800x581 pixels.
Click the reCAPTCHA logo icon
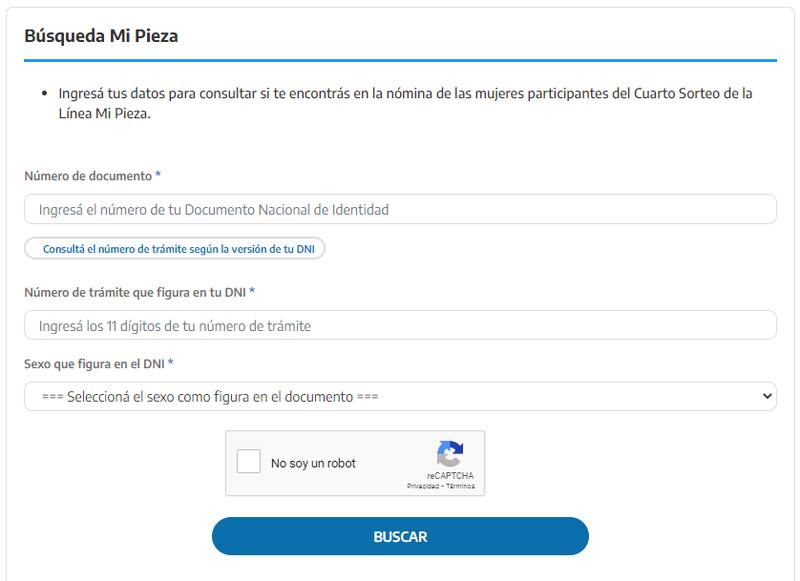tap(450, 454)
